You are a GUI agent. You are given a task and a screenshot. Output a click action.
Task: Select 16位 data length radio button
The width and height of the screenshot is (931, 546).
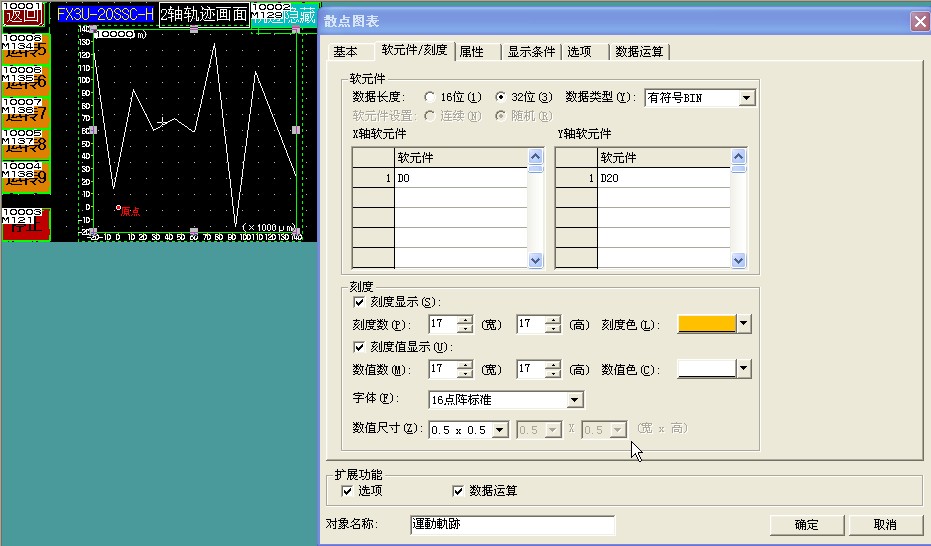coord(430,98)
